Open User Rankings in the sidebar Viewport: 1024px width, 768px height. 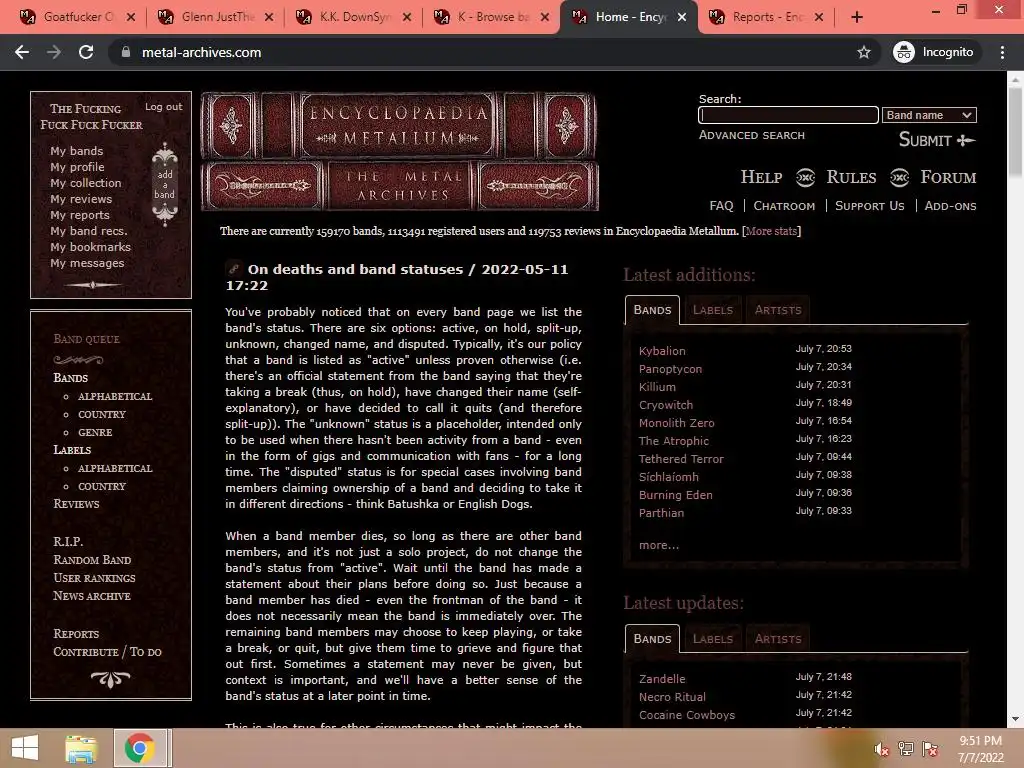(94, 578)
